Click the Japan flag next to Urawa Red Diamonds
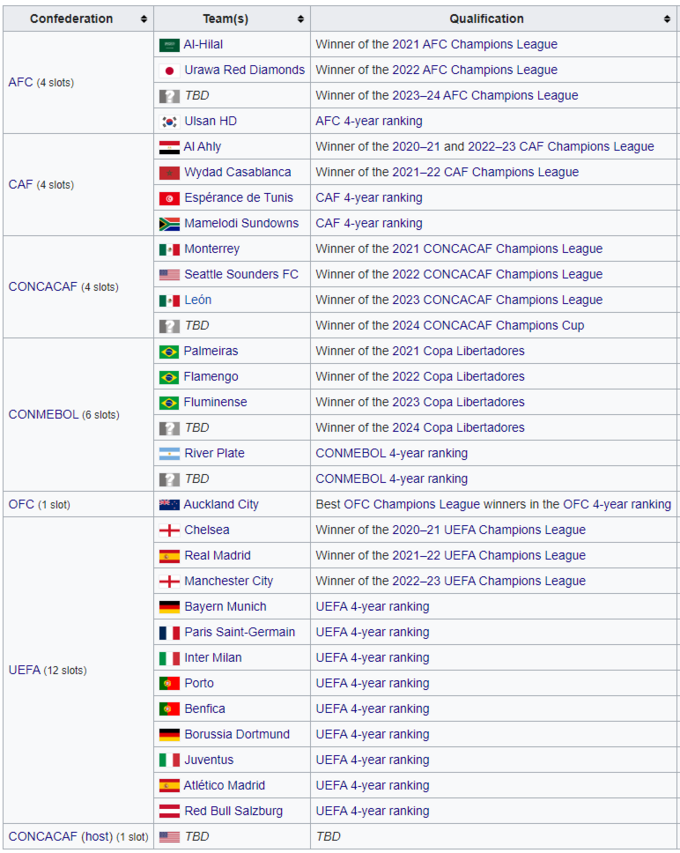 (x=169, y=70)
